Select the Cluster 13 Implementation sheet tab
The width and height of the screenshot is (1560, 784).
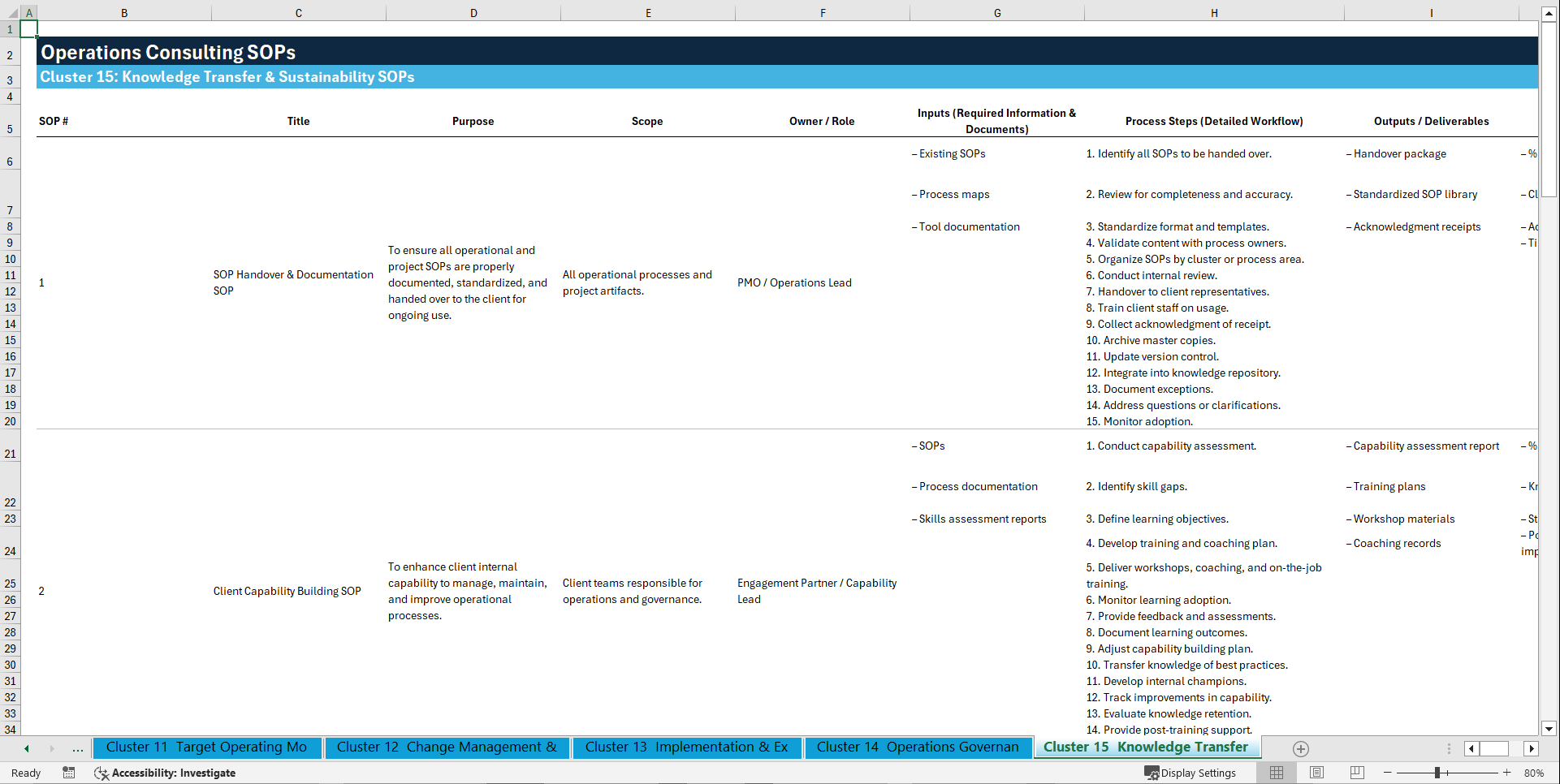(686, 747)
